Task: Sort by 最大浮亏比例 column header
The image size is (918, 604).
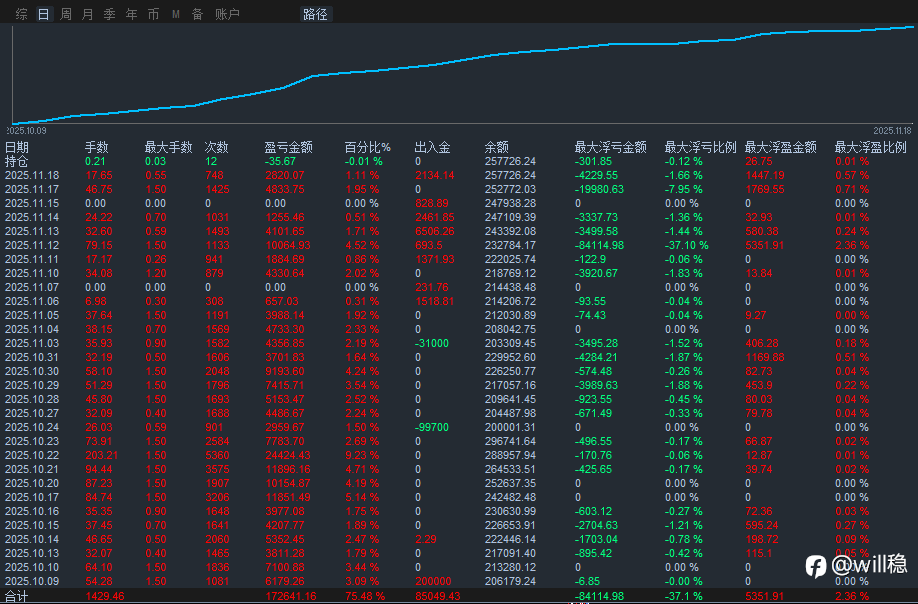Action: 700,147
